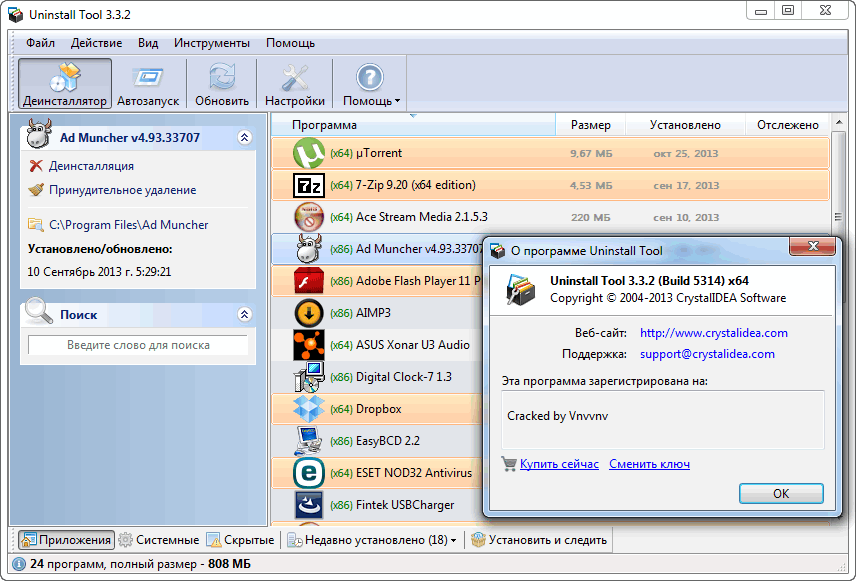This screenshot has width=856, height=581.
Task: Select Digital Clock-7 icon
Action: tap(308, 377)
